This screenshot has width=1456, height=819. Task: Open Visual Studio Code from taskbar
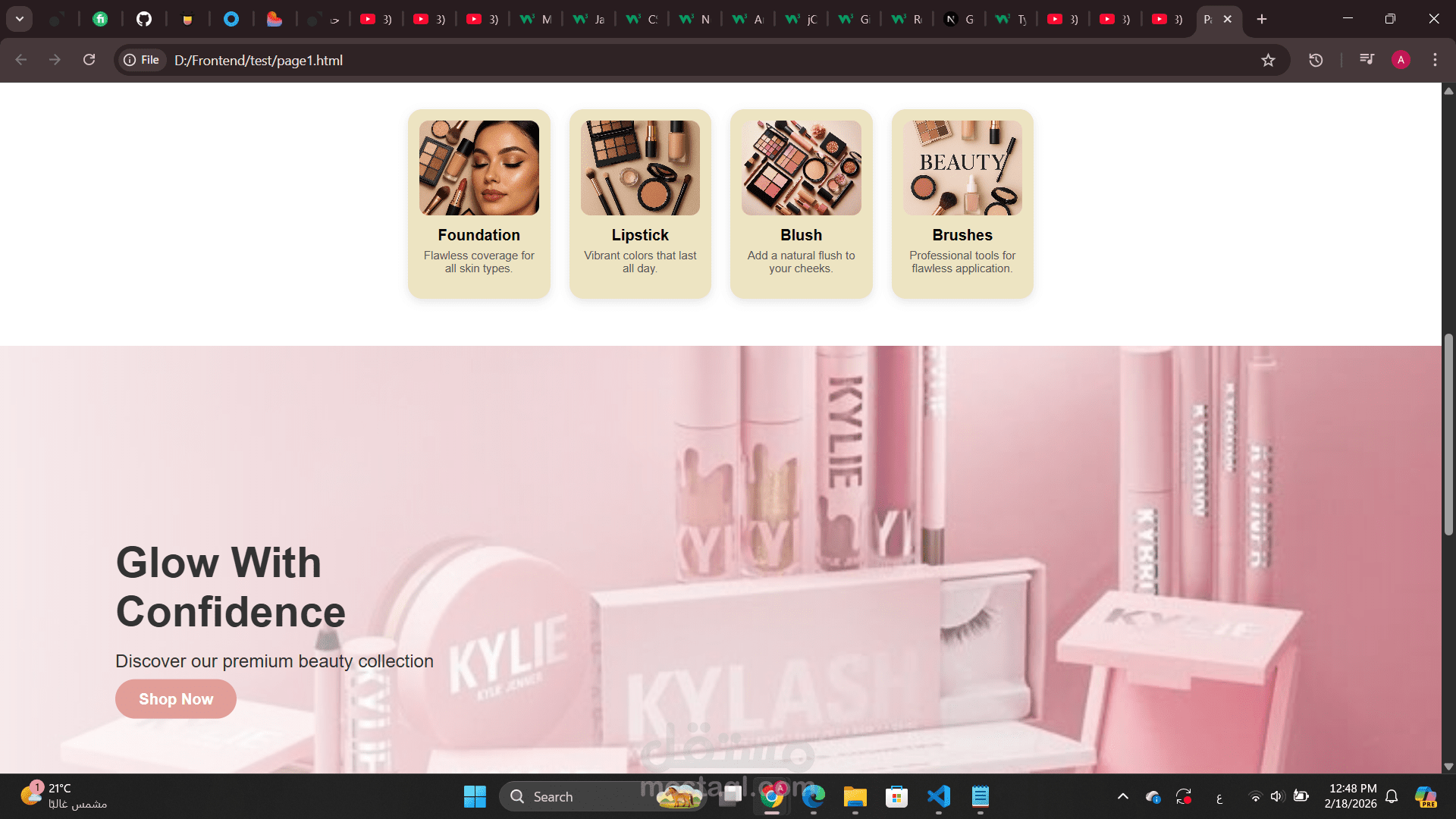click(x=938, y=796)
